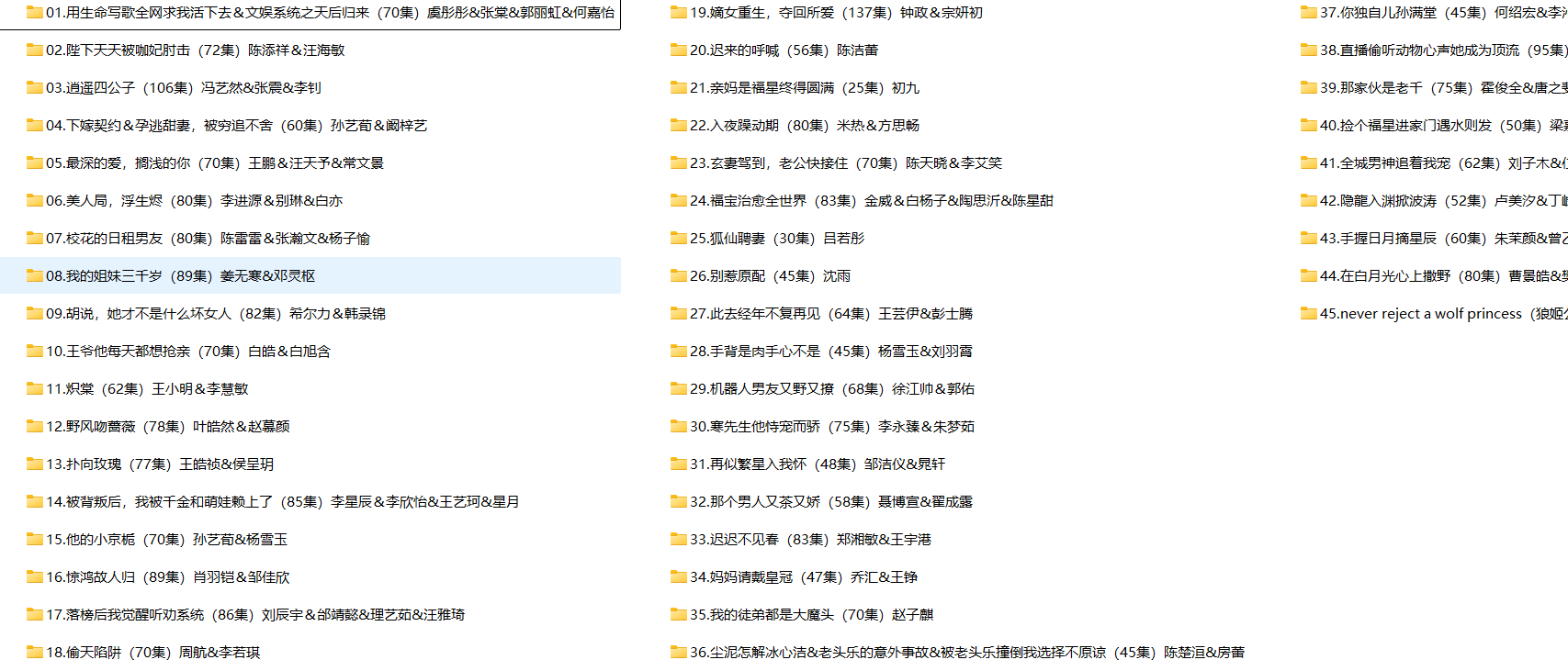Select the highlighted row 08.我的姐妹三千岁

click(x=310, y=275)
